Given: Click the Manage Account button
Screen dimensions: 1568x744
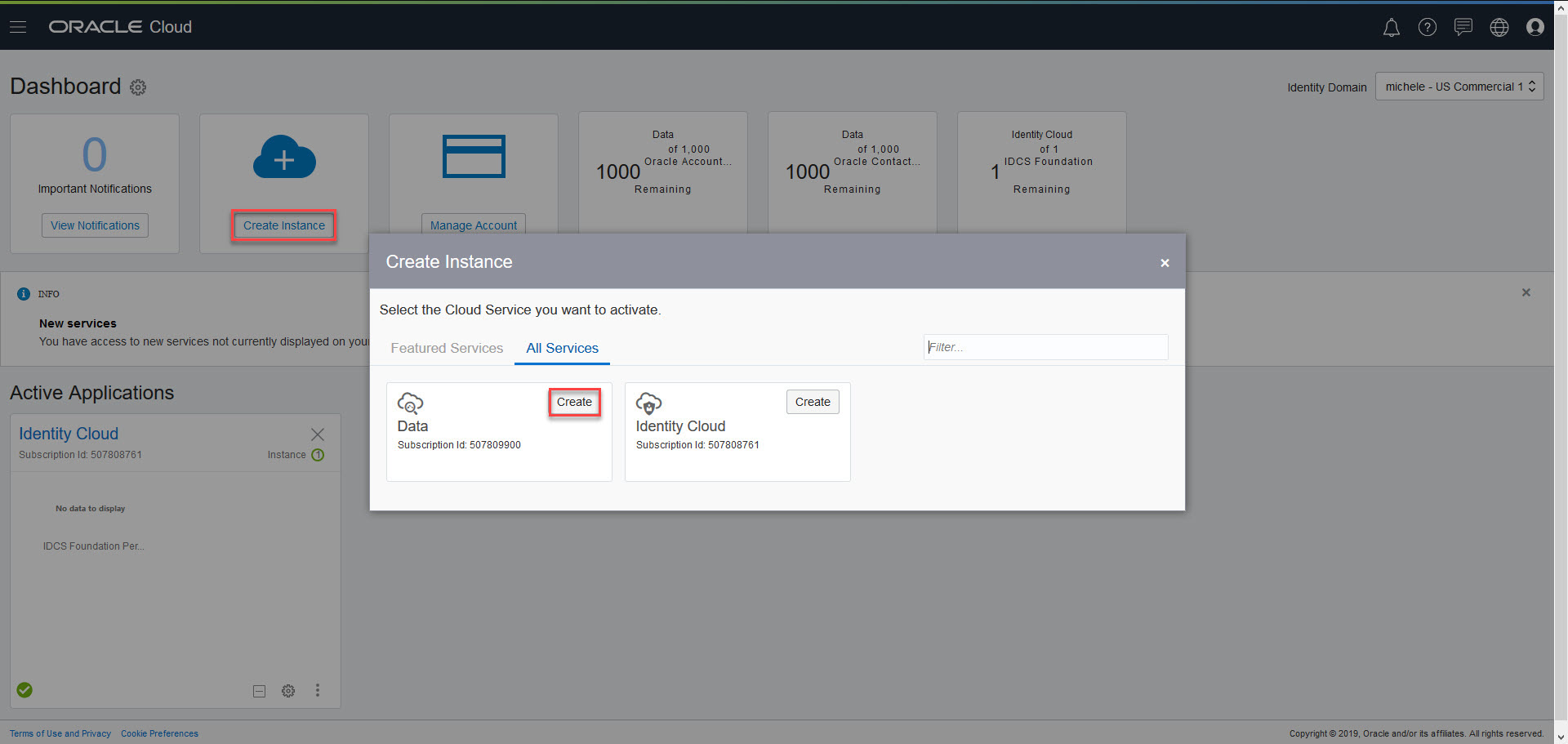Looking at the screenshot, I should 474,225.
